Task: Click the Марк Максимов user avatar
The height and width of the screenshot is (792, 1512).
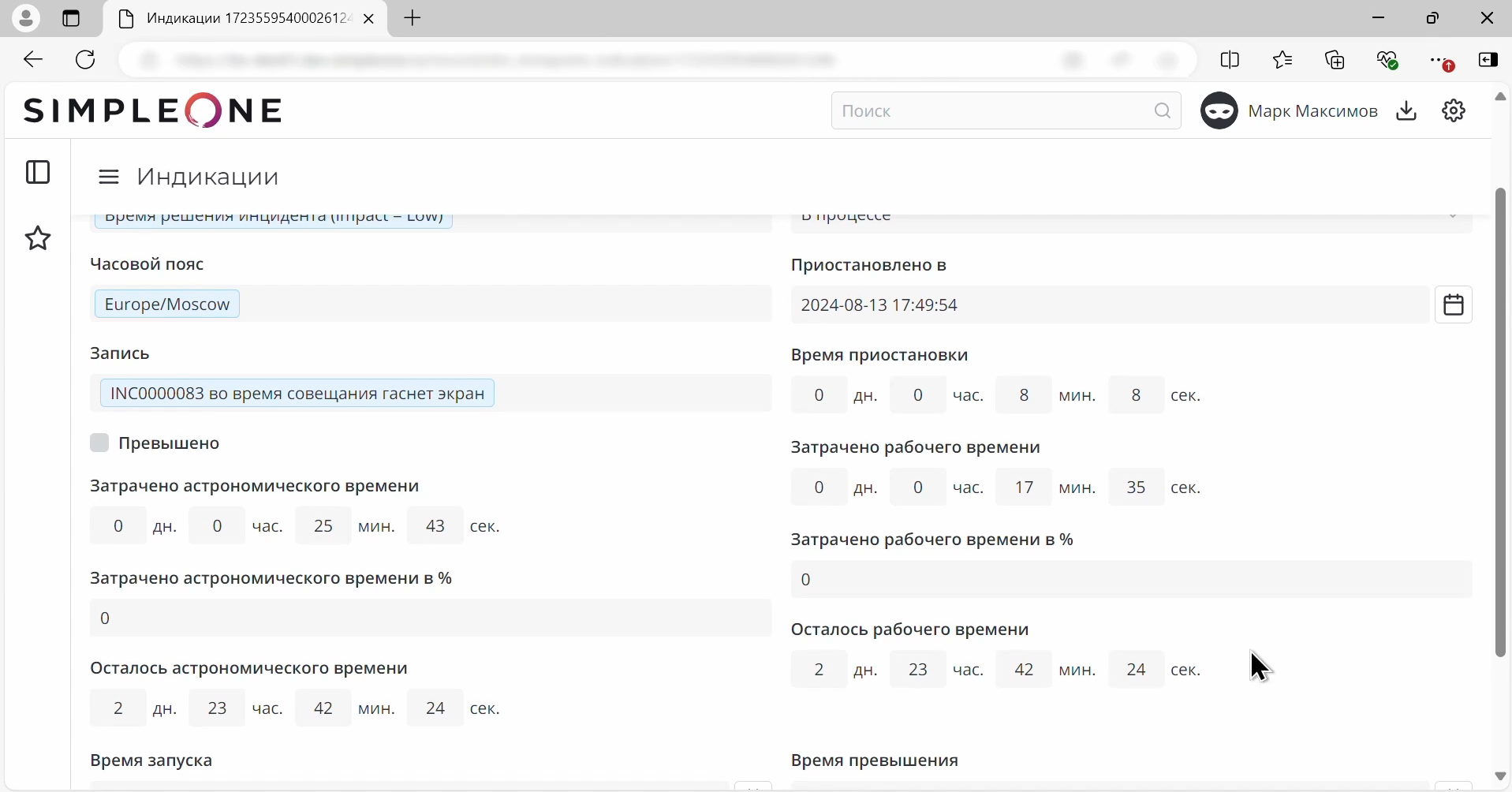Action: tap(1220, 111)
